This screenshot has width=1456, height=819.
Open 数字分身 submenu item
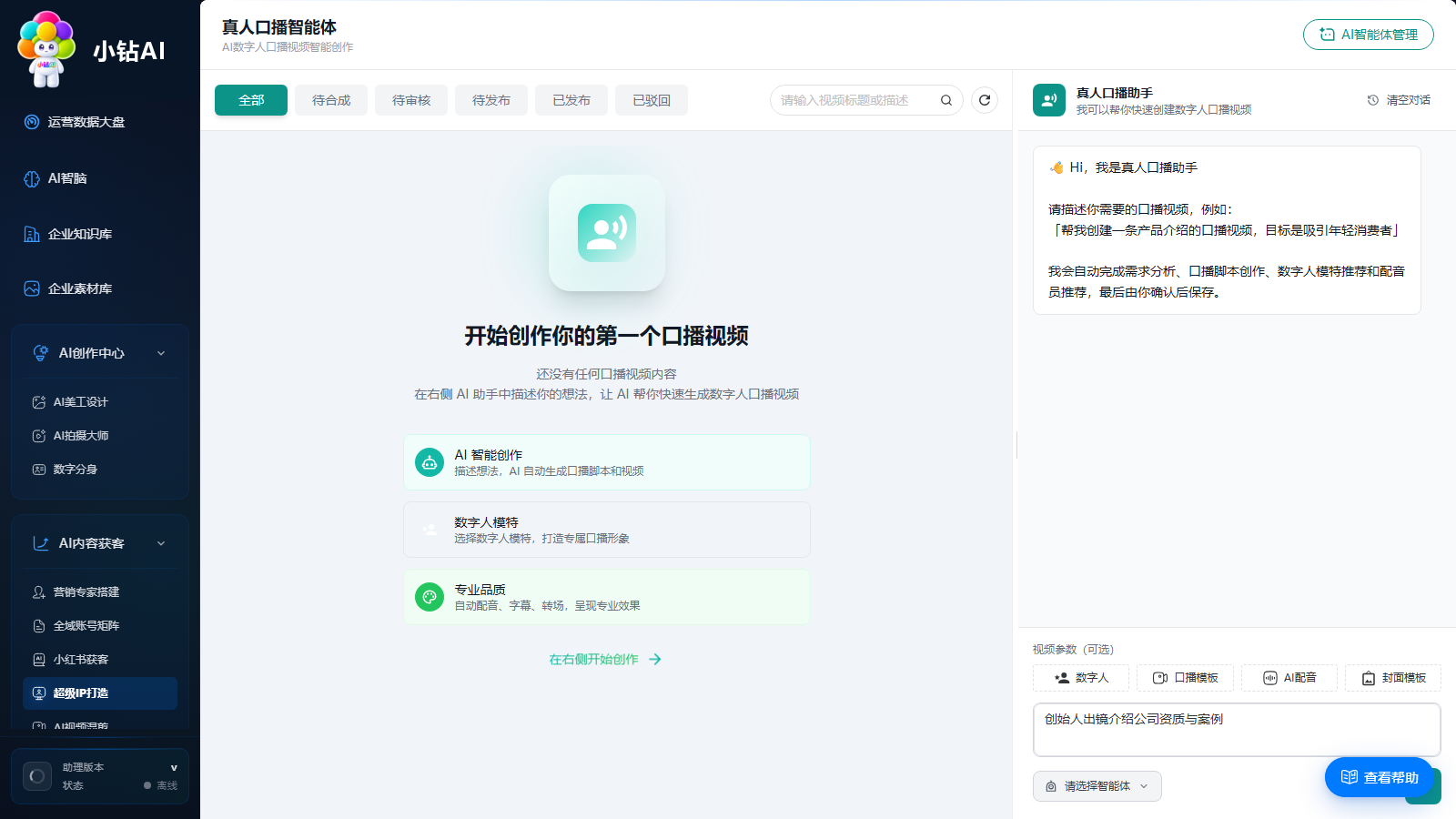click(x=100, y=470)
